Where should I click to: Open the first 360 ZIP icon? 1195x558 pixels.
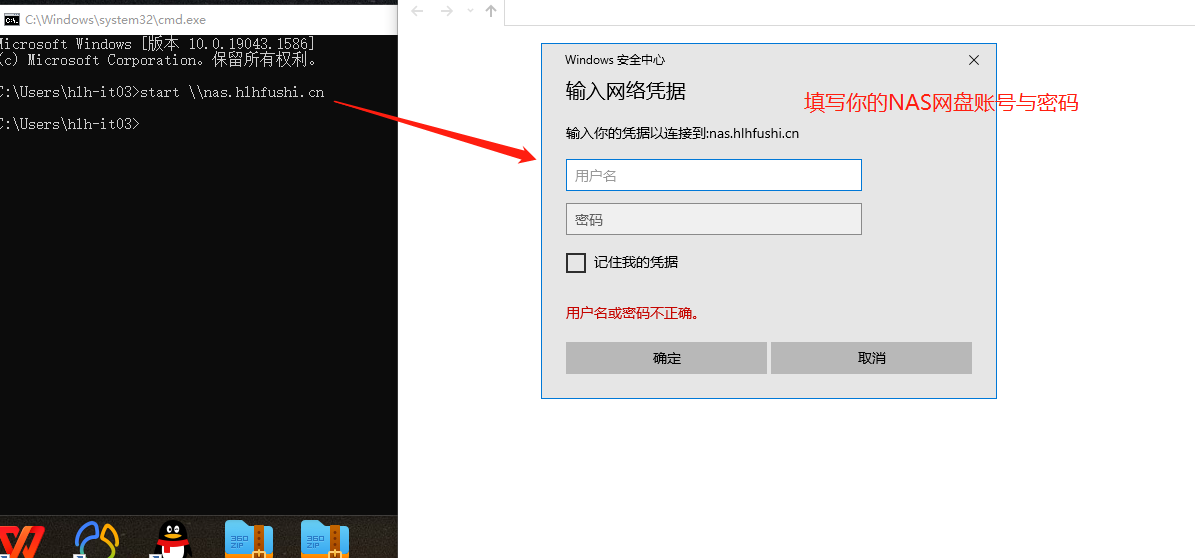pyautogui.click(x=248, y=540)
